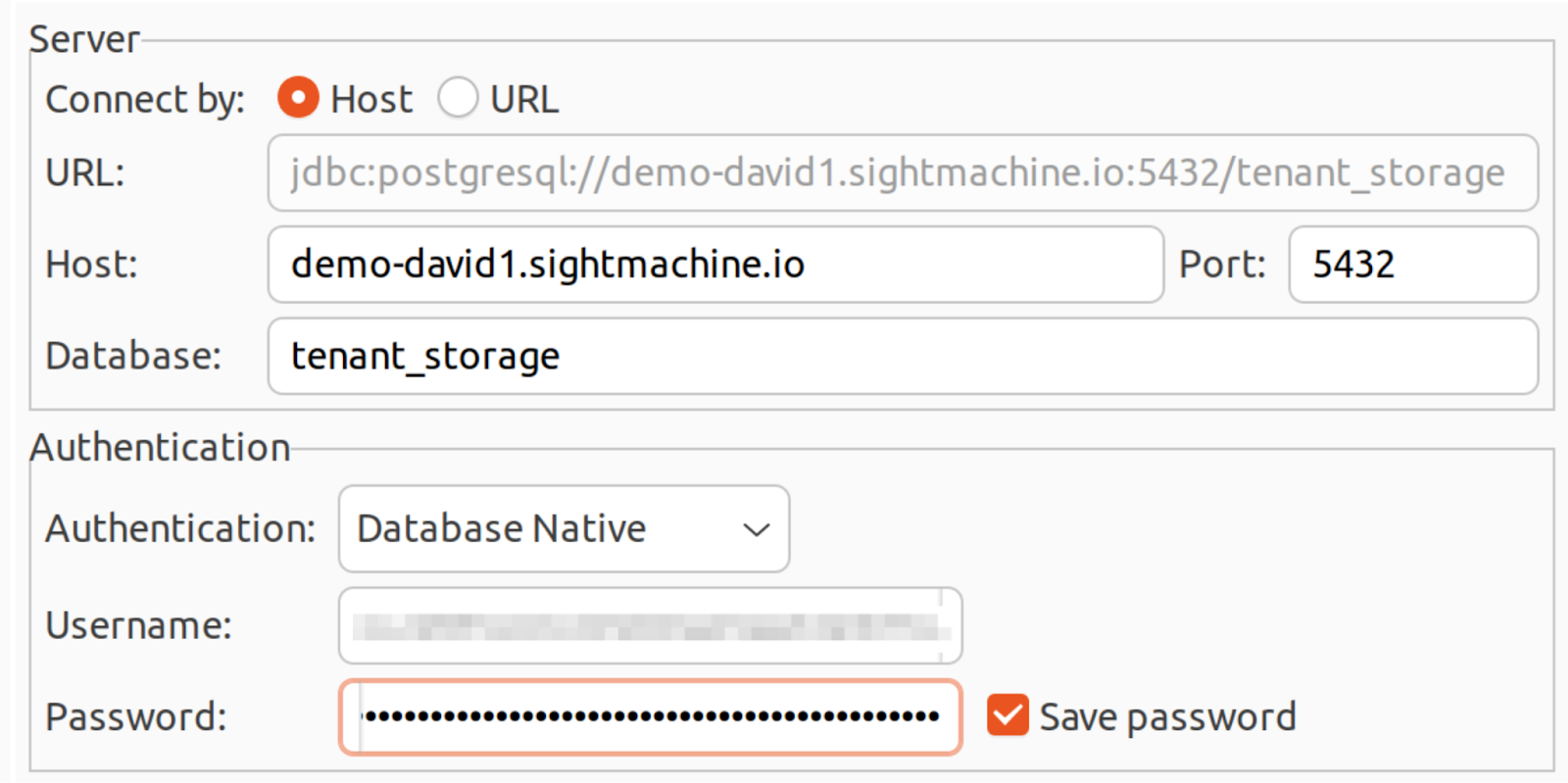Click the "Password:" field label
The image size is (1568, 783).
tap(135, 716)
